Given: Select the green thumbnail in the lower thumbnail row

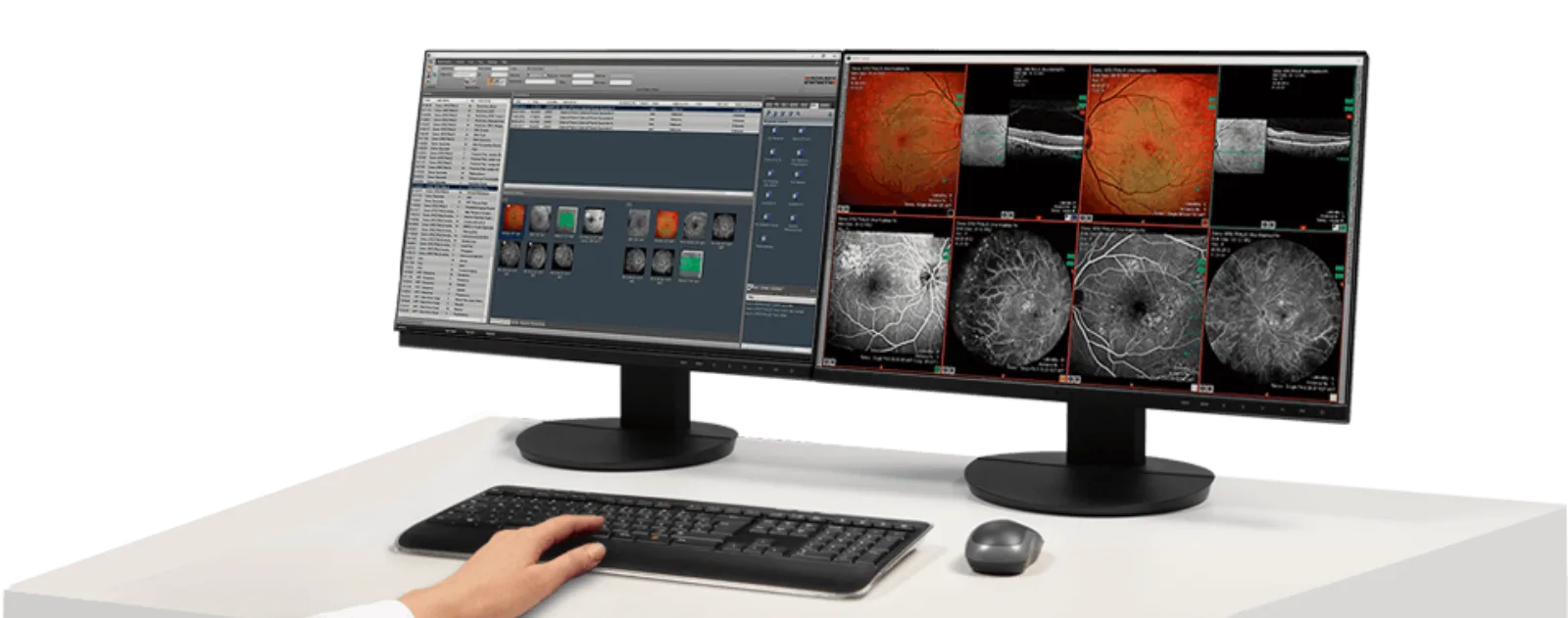Looking at the screenshot, I should [x=692, y=263].
